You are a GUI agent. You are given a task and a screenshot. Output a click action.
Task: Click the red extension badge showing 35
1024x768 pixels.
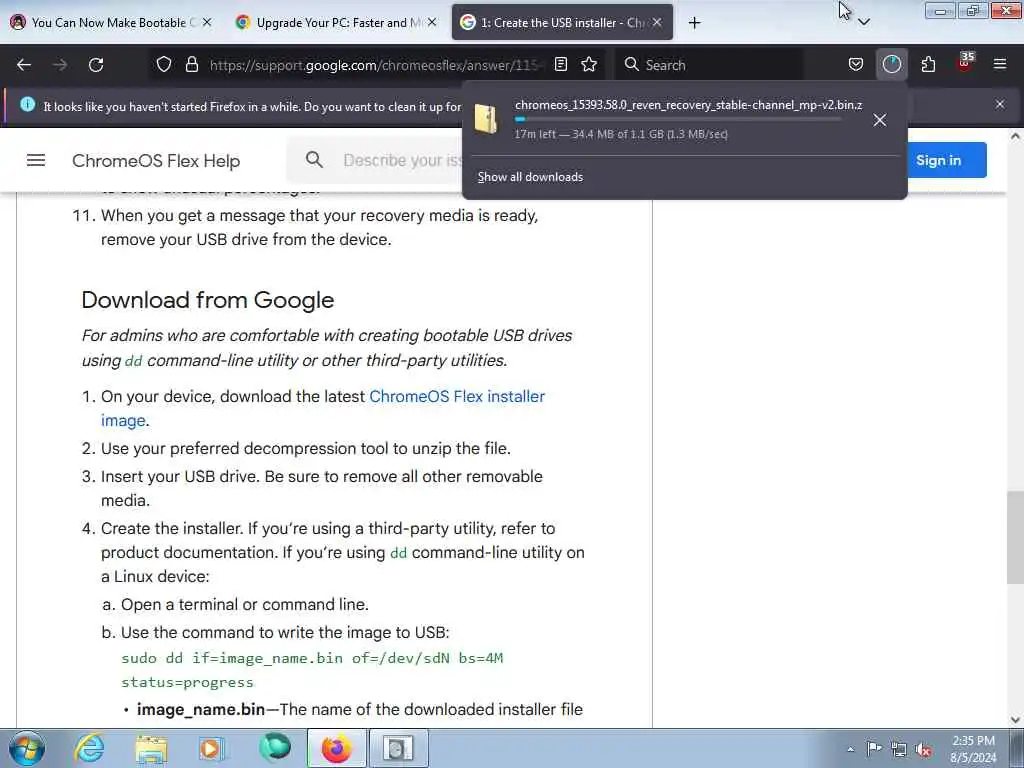(965, 63)
